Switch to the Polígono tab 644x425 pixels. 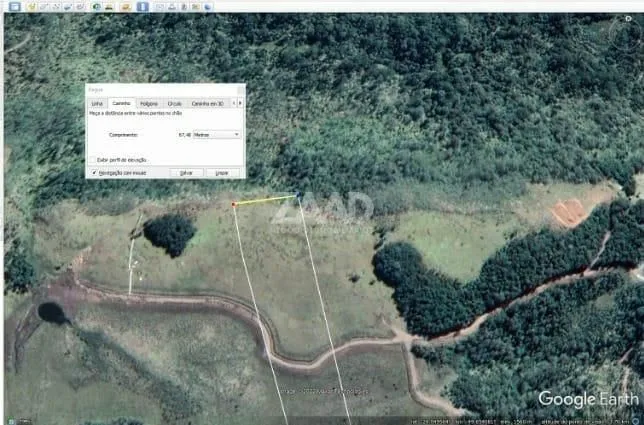point(149,103)
